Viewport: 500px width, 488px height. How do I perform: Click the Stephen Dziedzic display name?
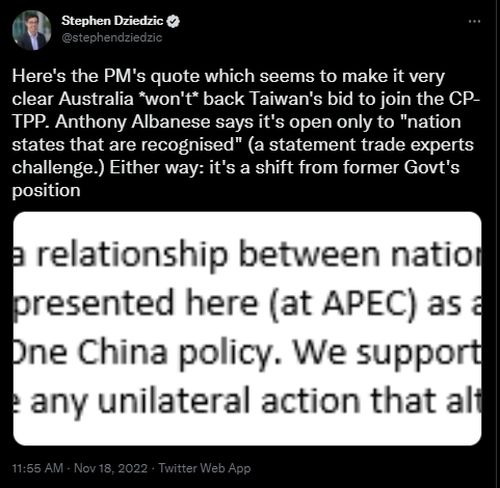[112, 21]
